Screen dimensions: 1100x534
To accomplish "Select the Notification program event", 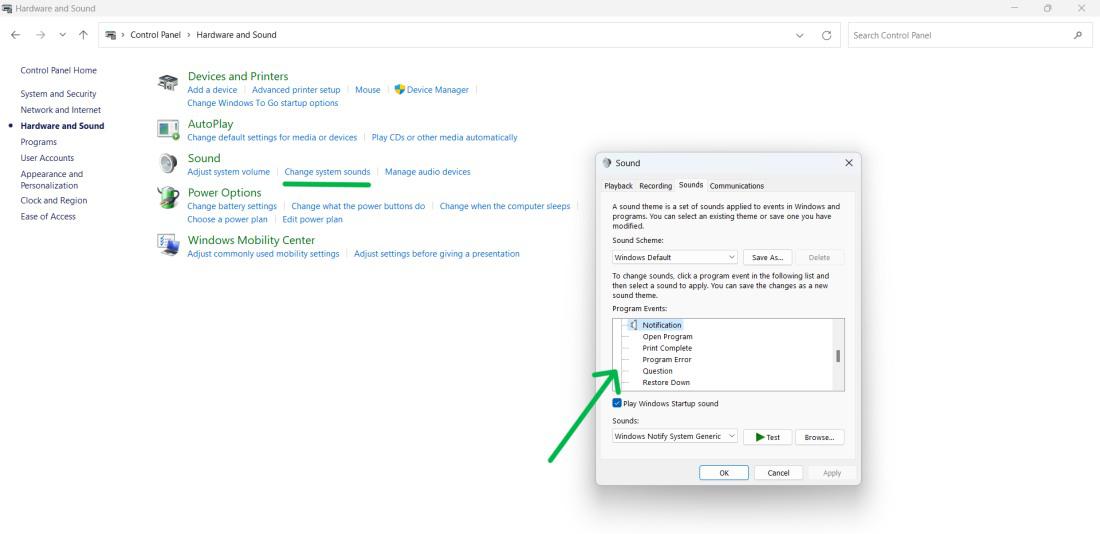I will coord(662,325).
